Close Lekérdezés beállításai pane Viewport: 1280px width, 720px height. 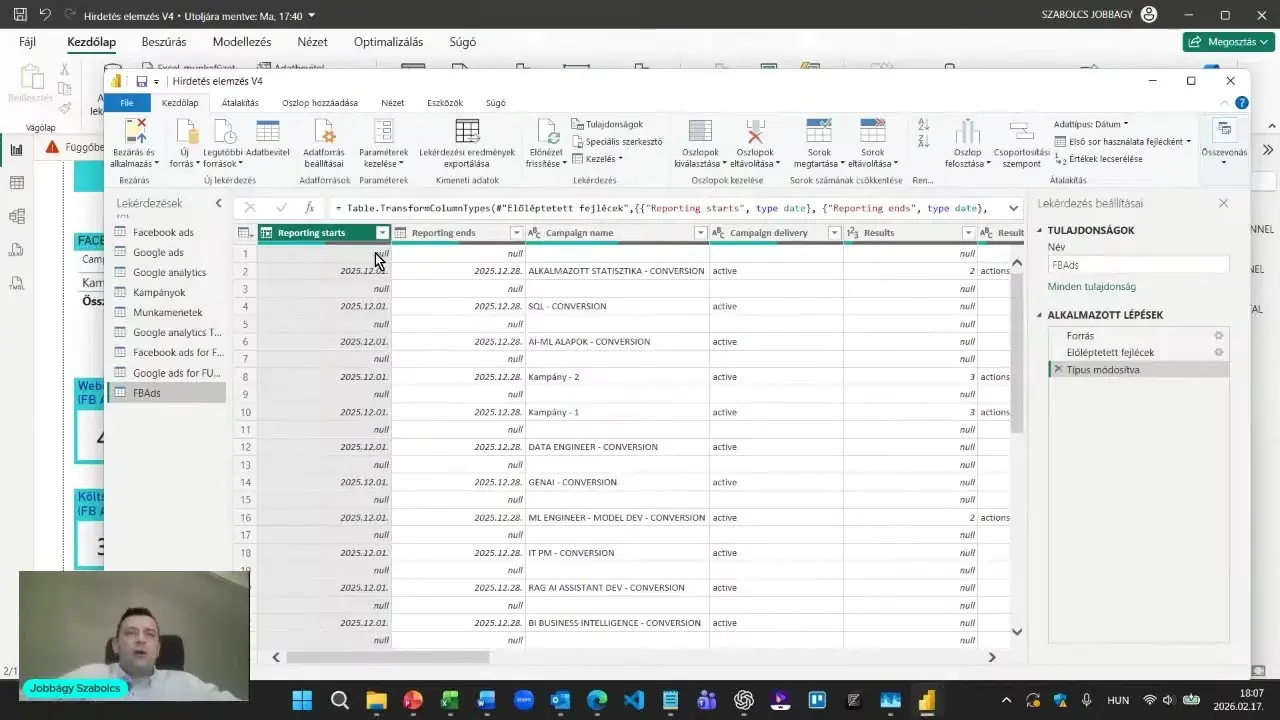point(1223,203)
